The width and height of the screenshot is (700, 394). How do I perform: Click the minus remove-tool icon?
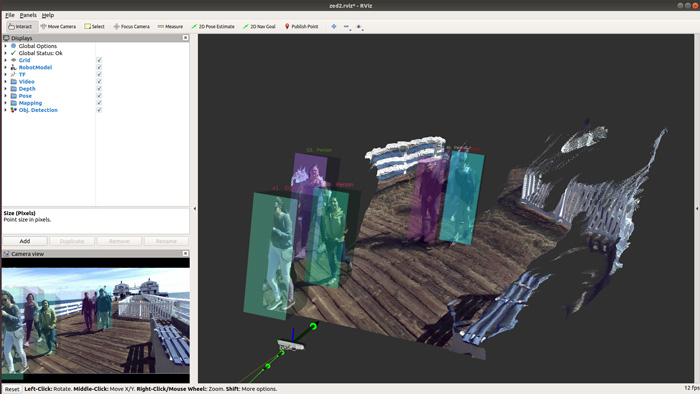pyautogui.click(x=346, y=27)
